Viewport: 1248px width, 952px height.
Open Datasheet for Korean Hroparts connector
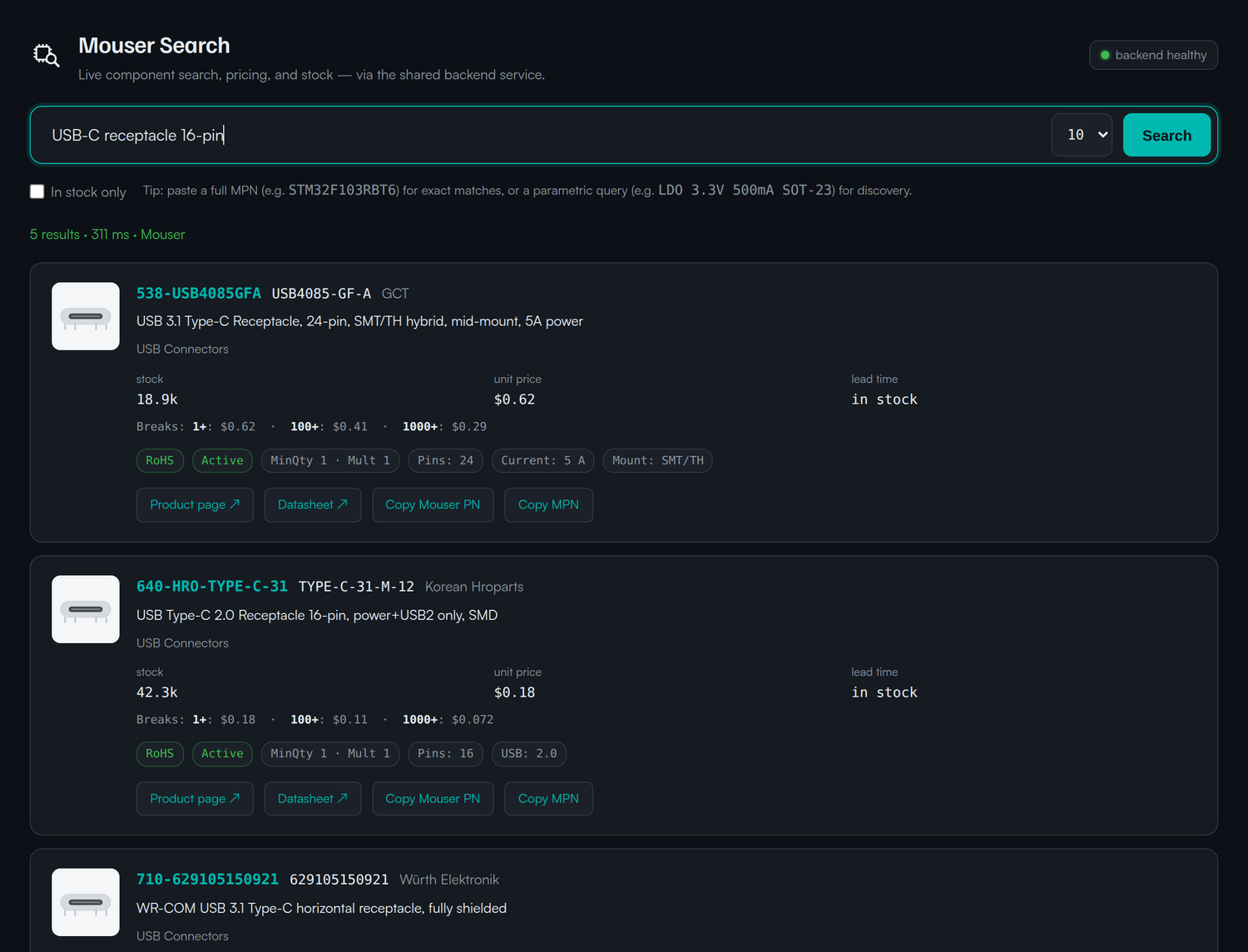(x=313, y=799)
